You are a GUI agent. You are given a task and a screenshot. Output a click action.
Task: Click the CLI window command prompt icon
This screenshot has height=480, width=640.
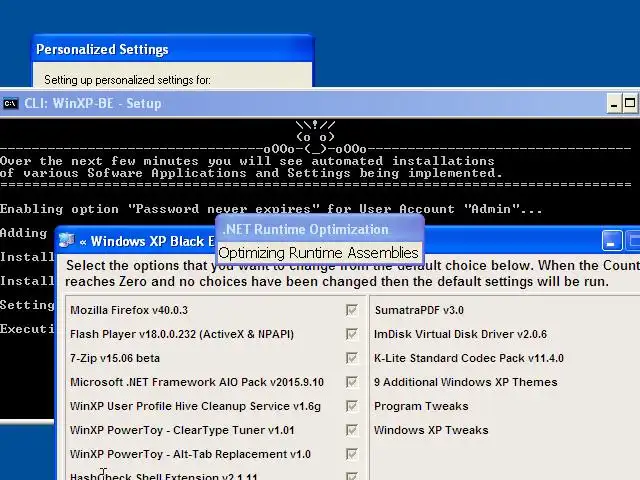tap(10, 104)
